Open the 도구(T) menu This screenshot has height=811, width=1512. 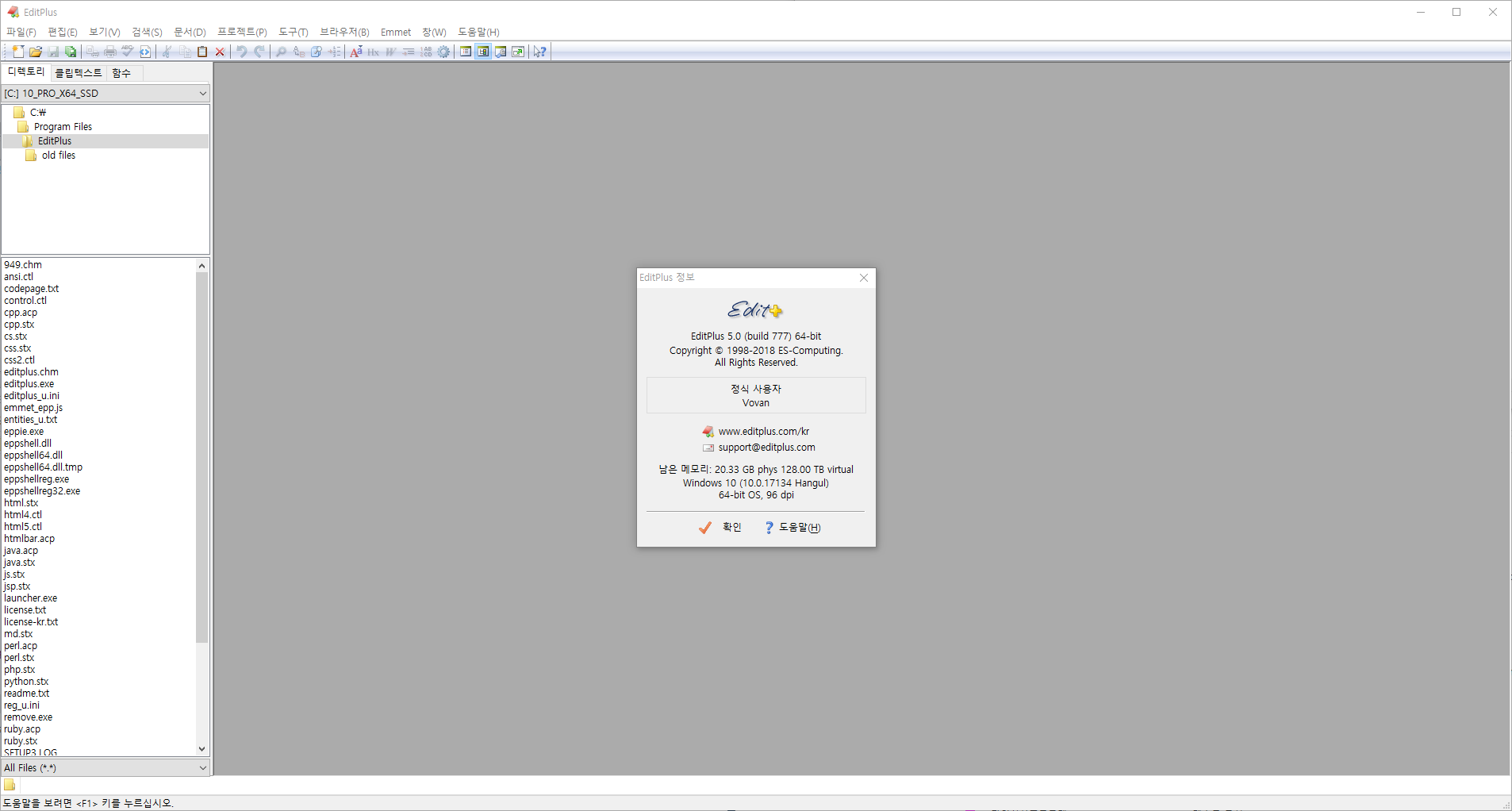pos(293,32)
